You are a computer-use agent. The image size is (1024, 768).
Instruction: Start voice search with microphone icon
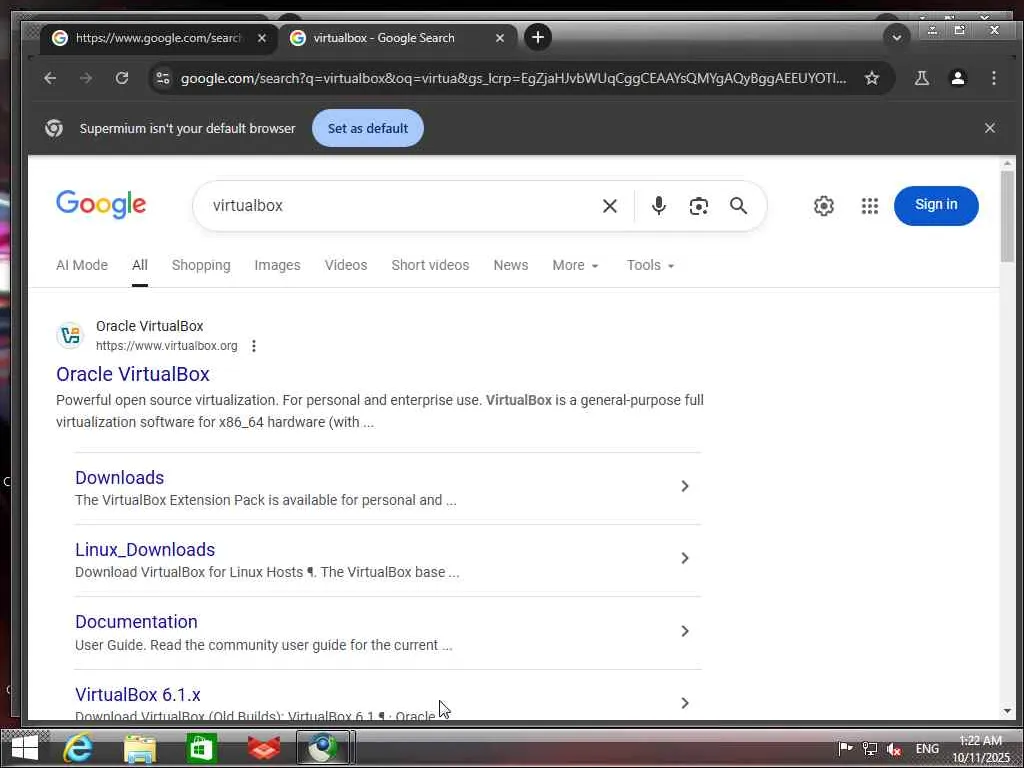659,206
